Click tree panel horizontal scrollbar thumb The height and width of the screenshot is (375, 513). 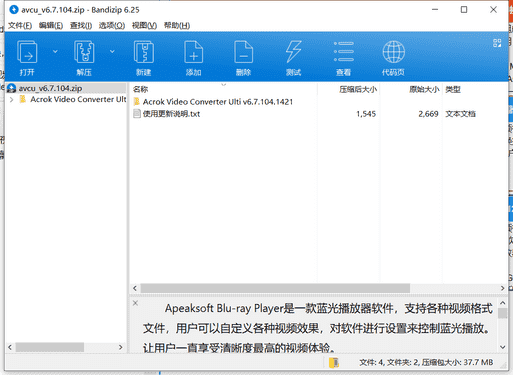click(x=50, y=347)
